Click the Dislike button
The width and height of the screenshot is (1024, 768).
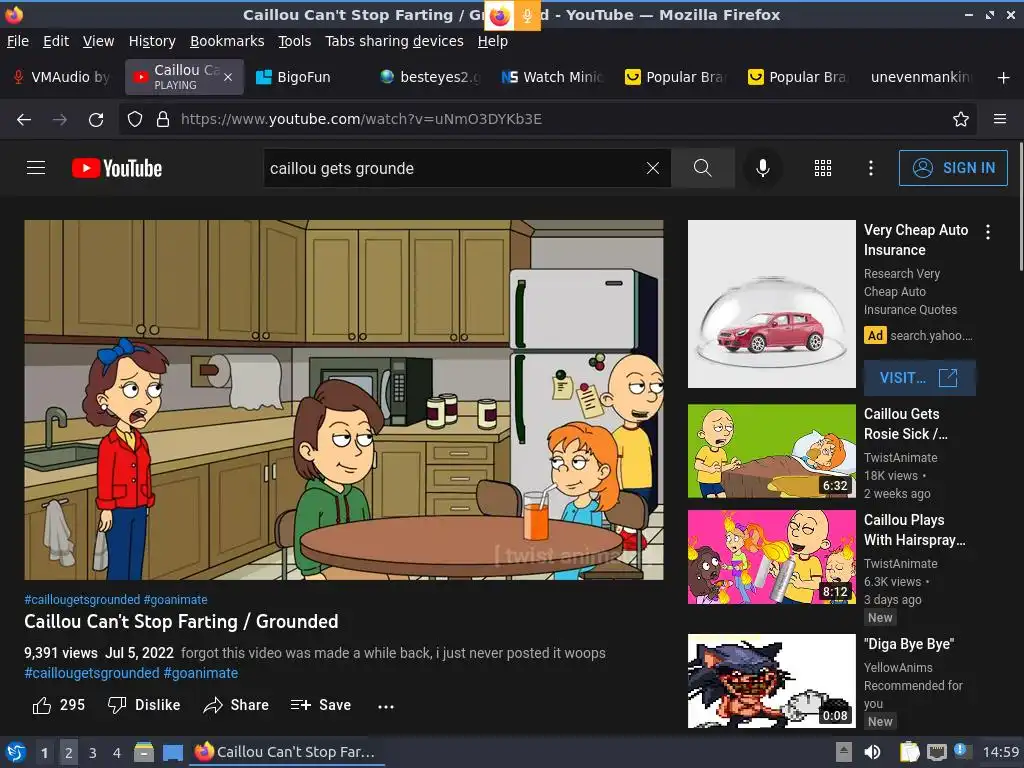(x=144, y=705)
